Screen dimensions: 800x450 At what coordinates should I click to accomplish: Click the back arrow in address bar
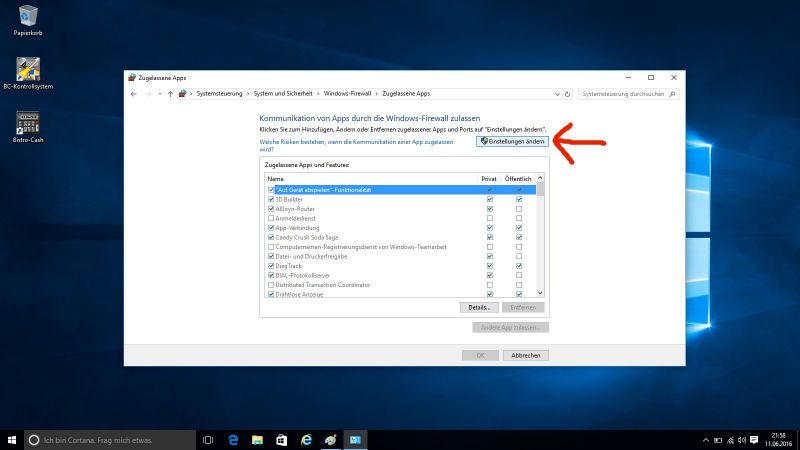134,94
